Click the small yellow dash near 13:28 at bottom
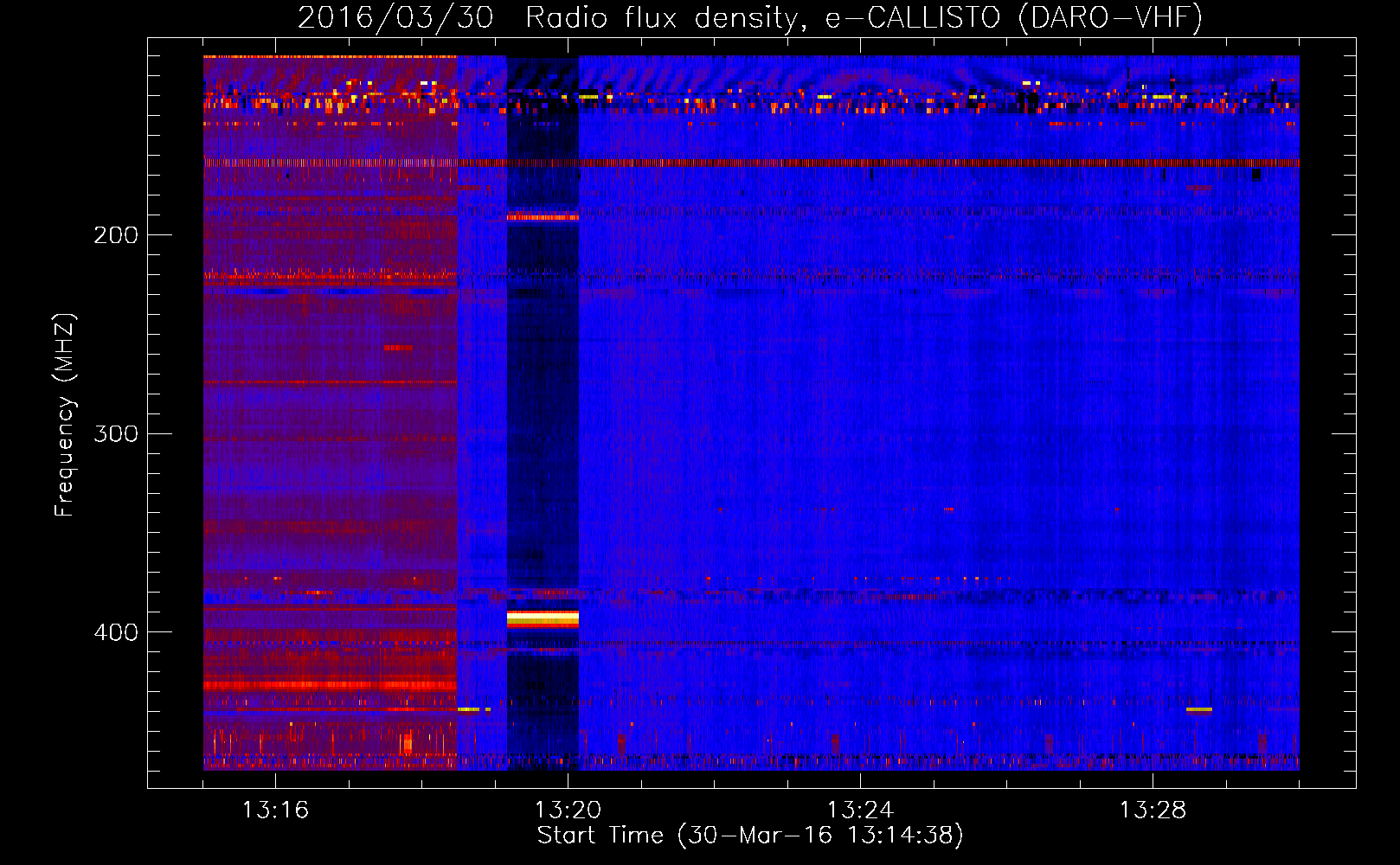Viewport: 1400px width, 865px height. tap(1199, 709)
